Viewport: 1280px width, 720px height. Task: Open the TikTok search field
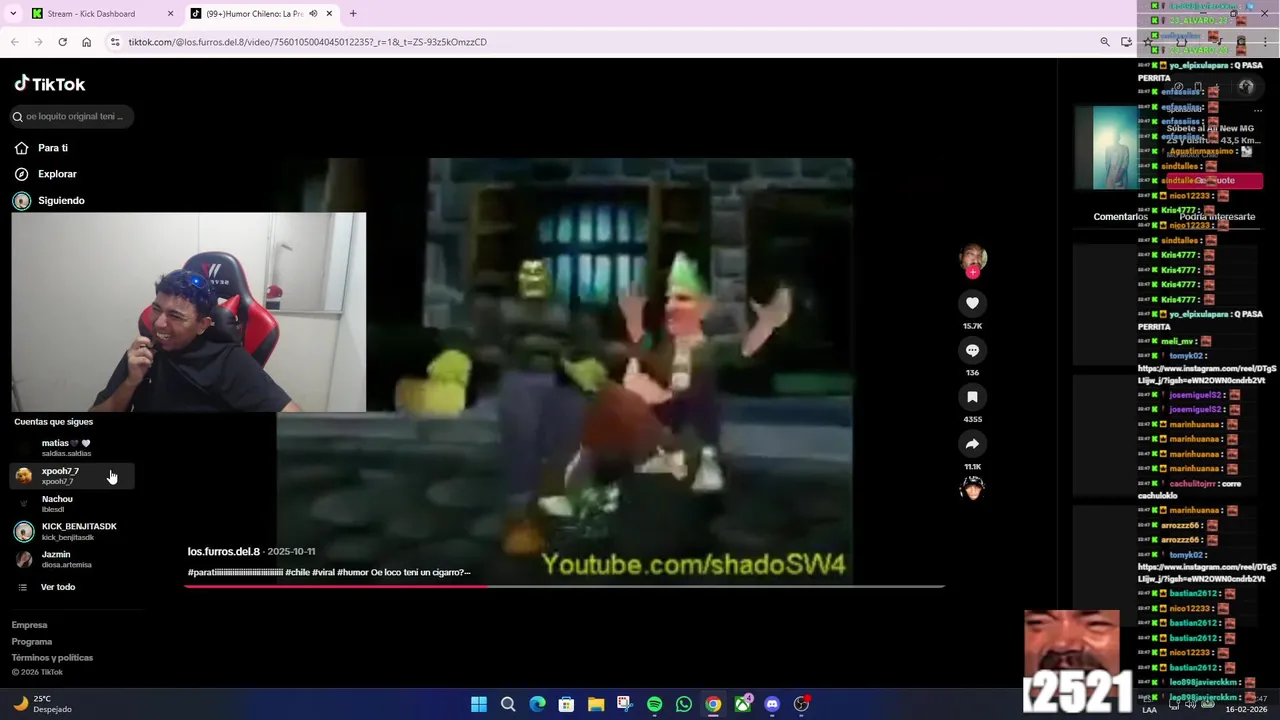70,116
